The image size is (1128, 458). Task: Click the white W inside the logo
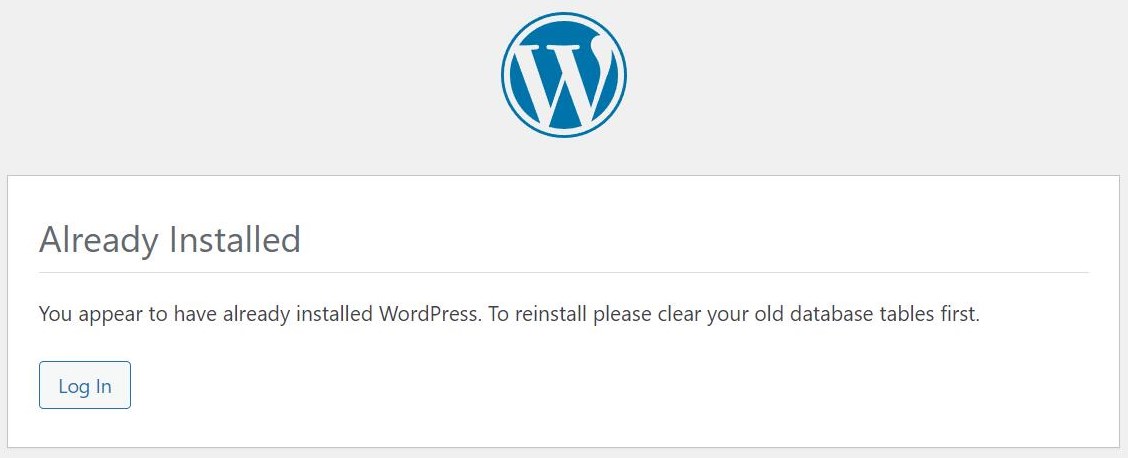[563, 82]
